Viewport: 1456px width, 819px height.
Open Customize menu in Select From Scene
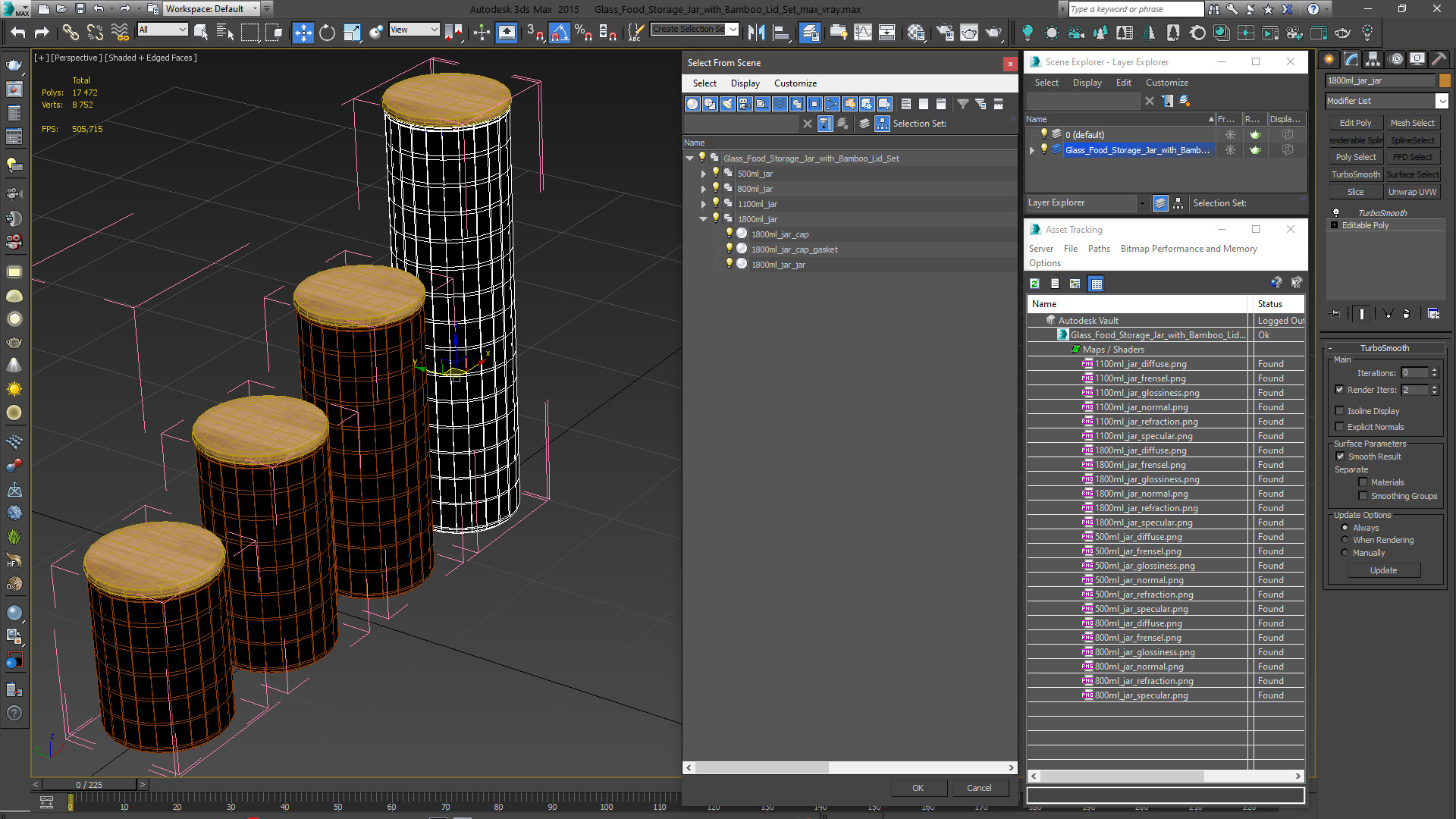pyautogui.click(x=795, y=83)
